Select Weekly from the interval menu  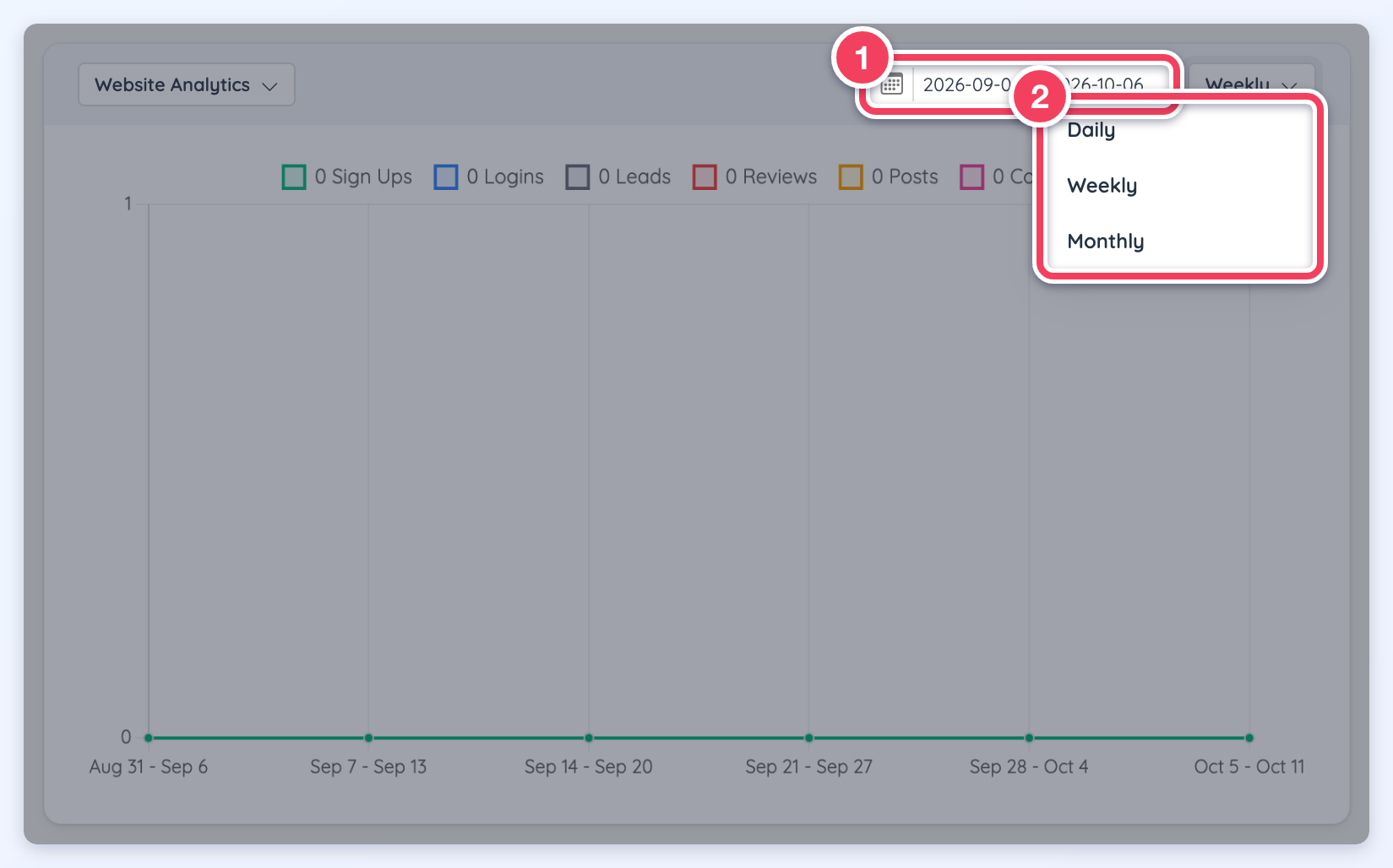[x=1178, y=186]
